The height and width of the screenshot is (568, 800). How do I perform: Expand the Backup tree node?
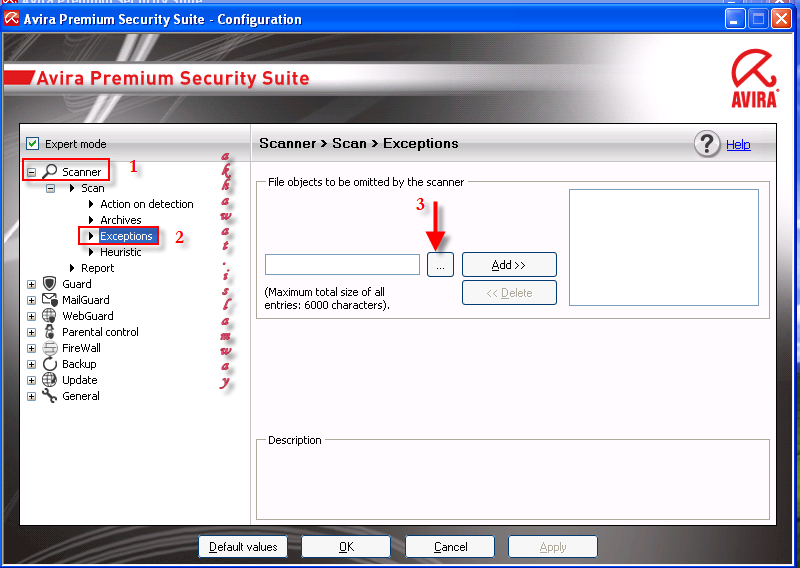click(32, 364)
